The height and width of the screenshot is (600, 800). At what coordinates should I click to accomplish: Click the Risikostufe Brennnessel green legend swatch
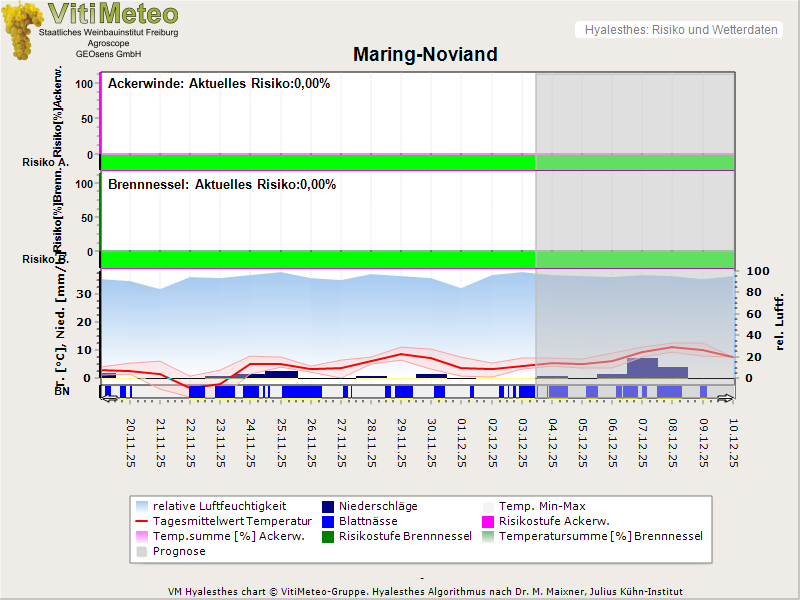click(x=327, y=536)
